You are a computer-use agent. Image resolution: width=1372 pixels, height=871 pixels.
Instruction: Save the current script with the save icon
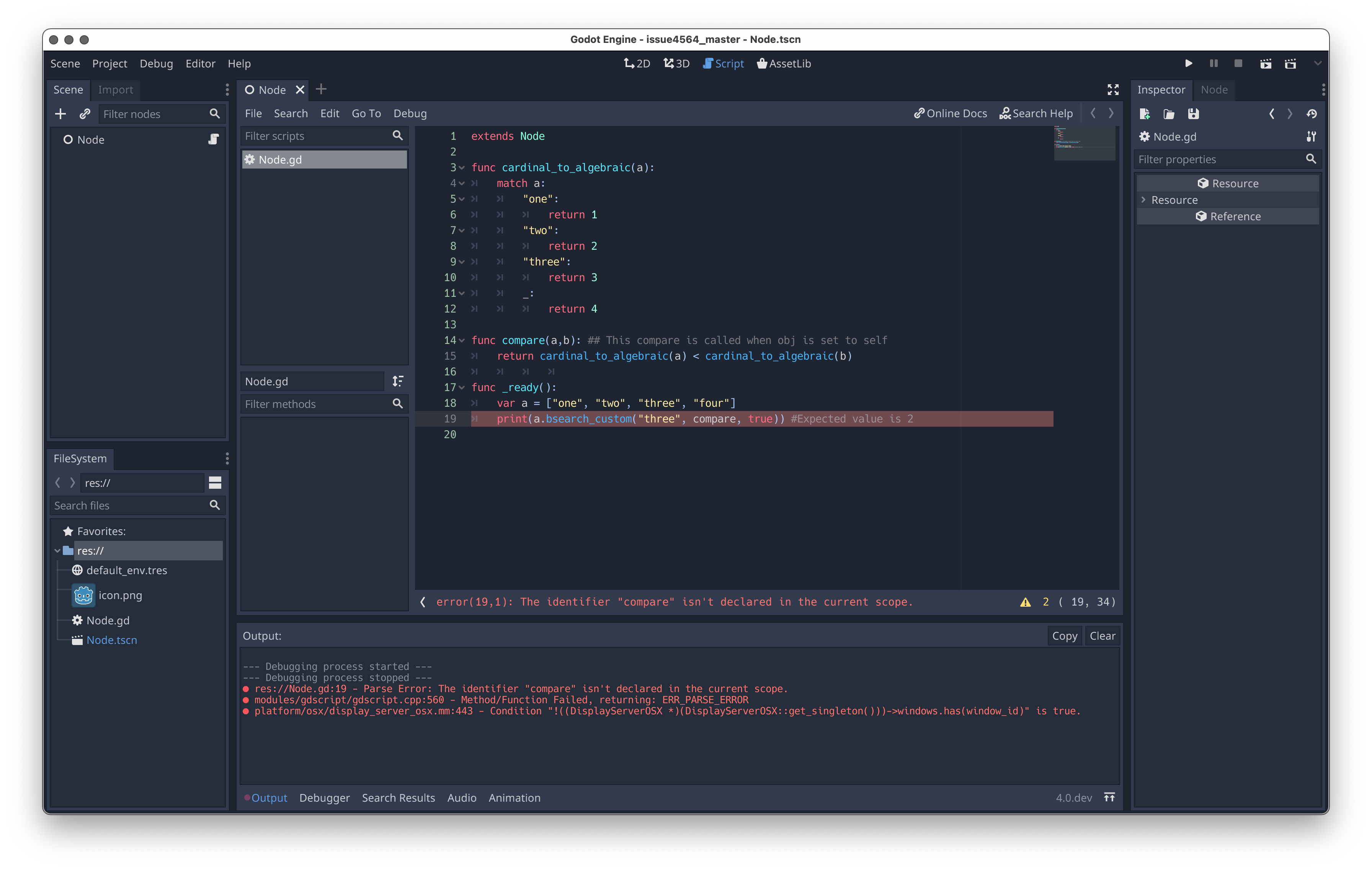pos(1194,114)
